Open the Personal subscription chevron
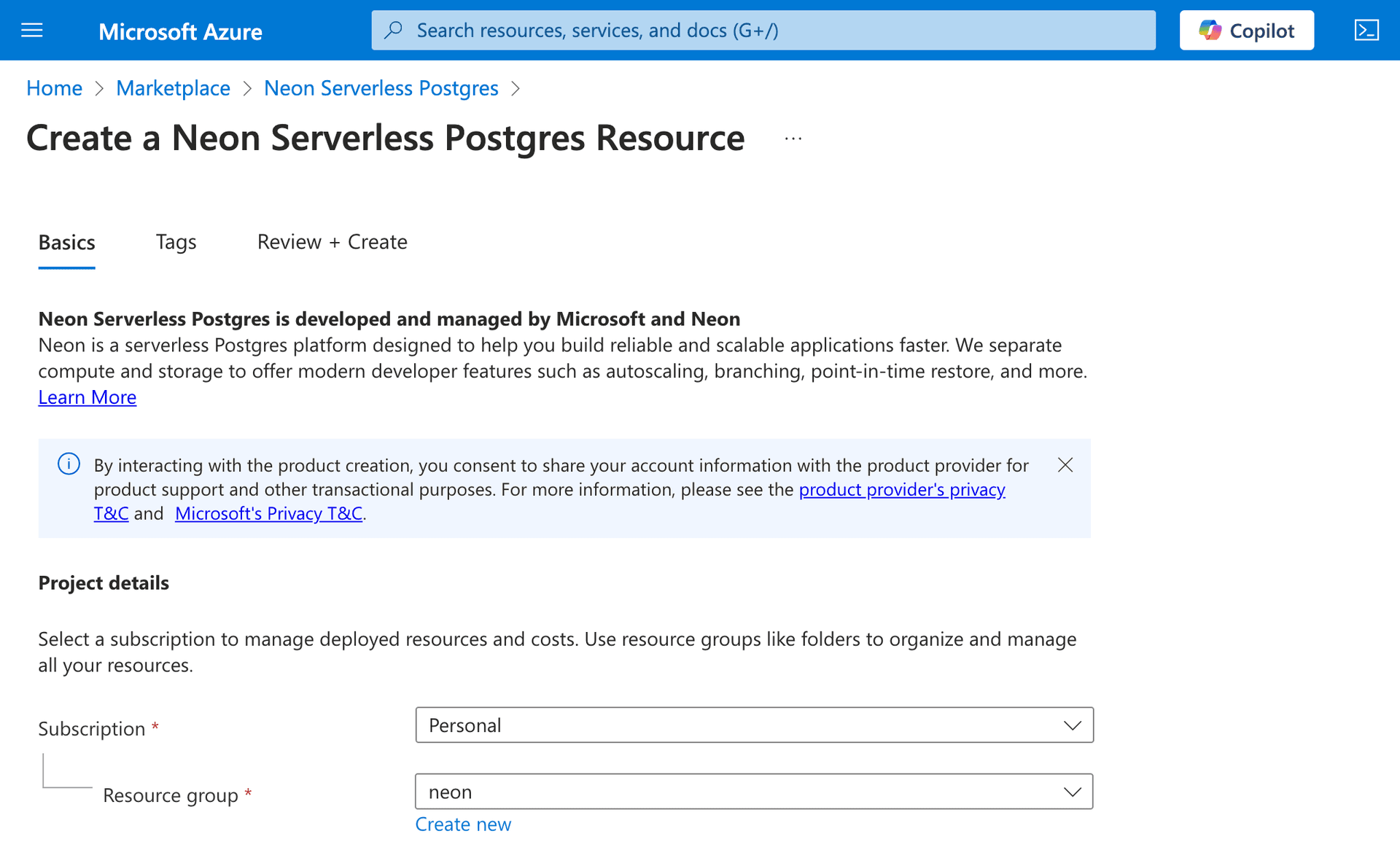 (x=1072, y=725)
